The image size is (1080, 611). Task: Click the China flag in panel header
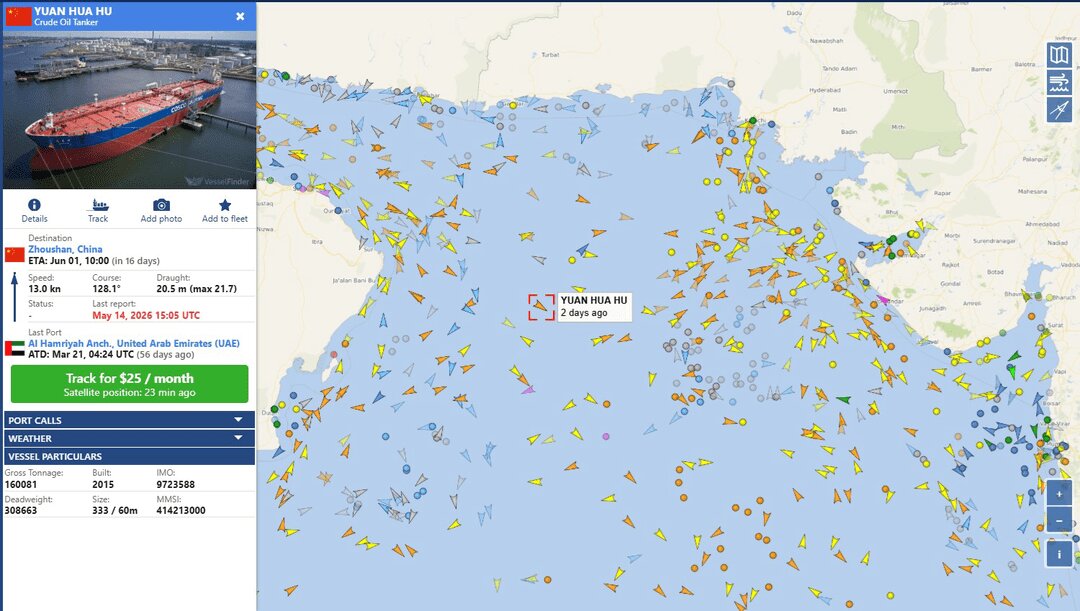coord(19,17)
